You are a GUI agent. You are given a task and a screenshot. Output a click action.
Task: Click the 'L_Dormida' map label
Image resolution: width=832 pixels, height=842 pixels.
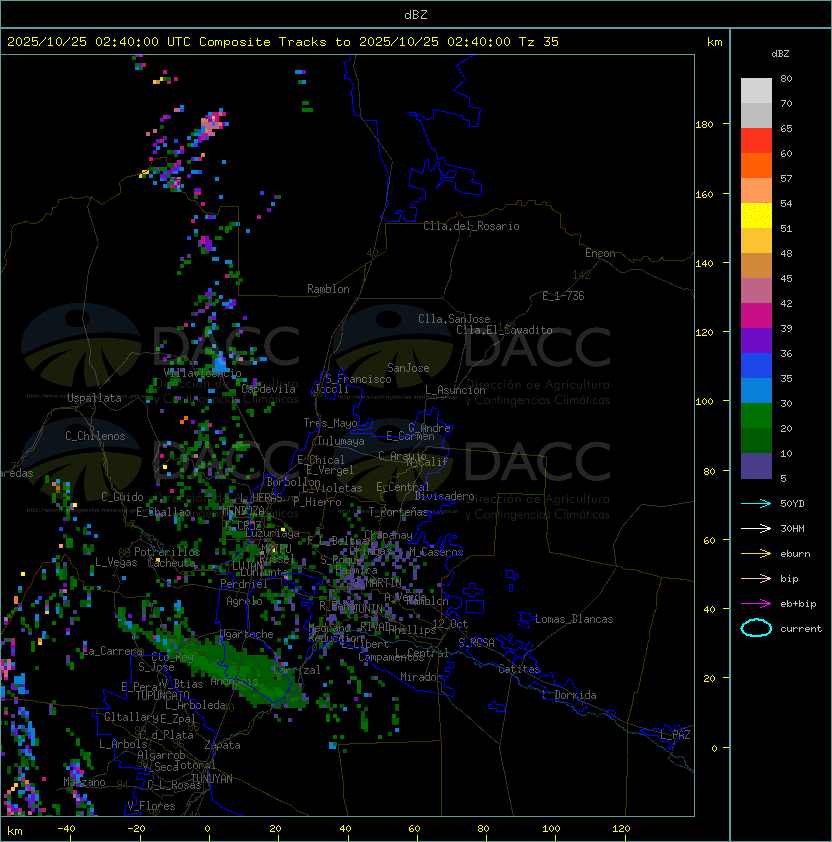[569, 695]
